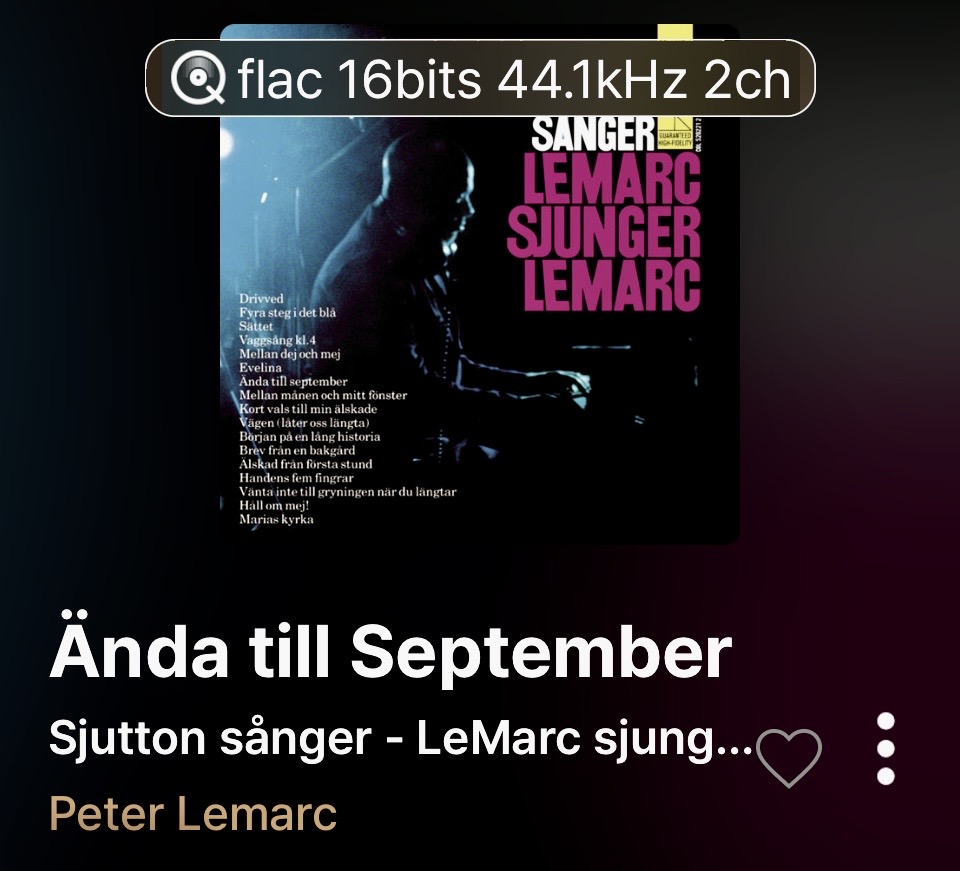960x871 pixels.
Task: Tap the flac 16bits 44.1kHz 2ch quality badge
Action: coord(480,78)
